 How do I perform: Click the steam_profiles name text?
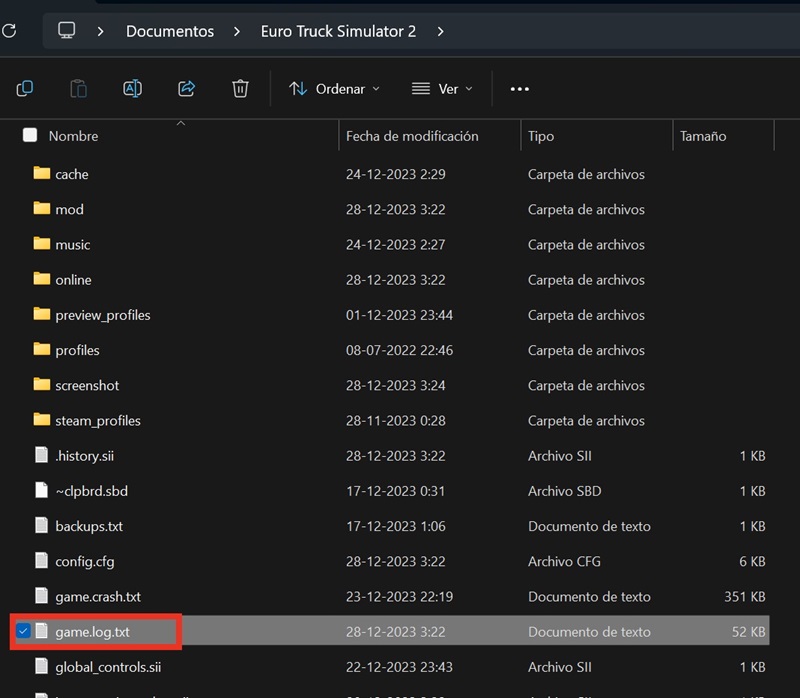98,421
